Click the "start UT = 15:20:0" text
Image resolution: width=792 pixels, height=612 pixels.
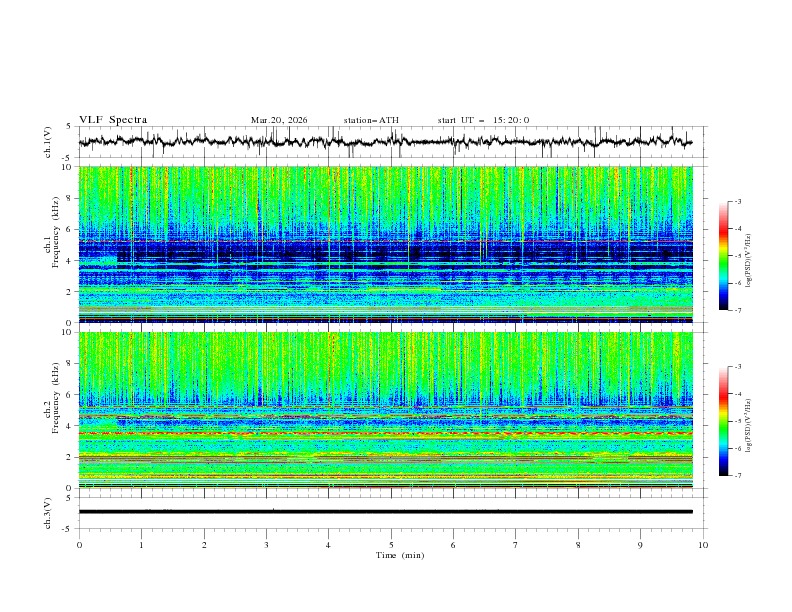(x=483, y=120)
